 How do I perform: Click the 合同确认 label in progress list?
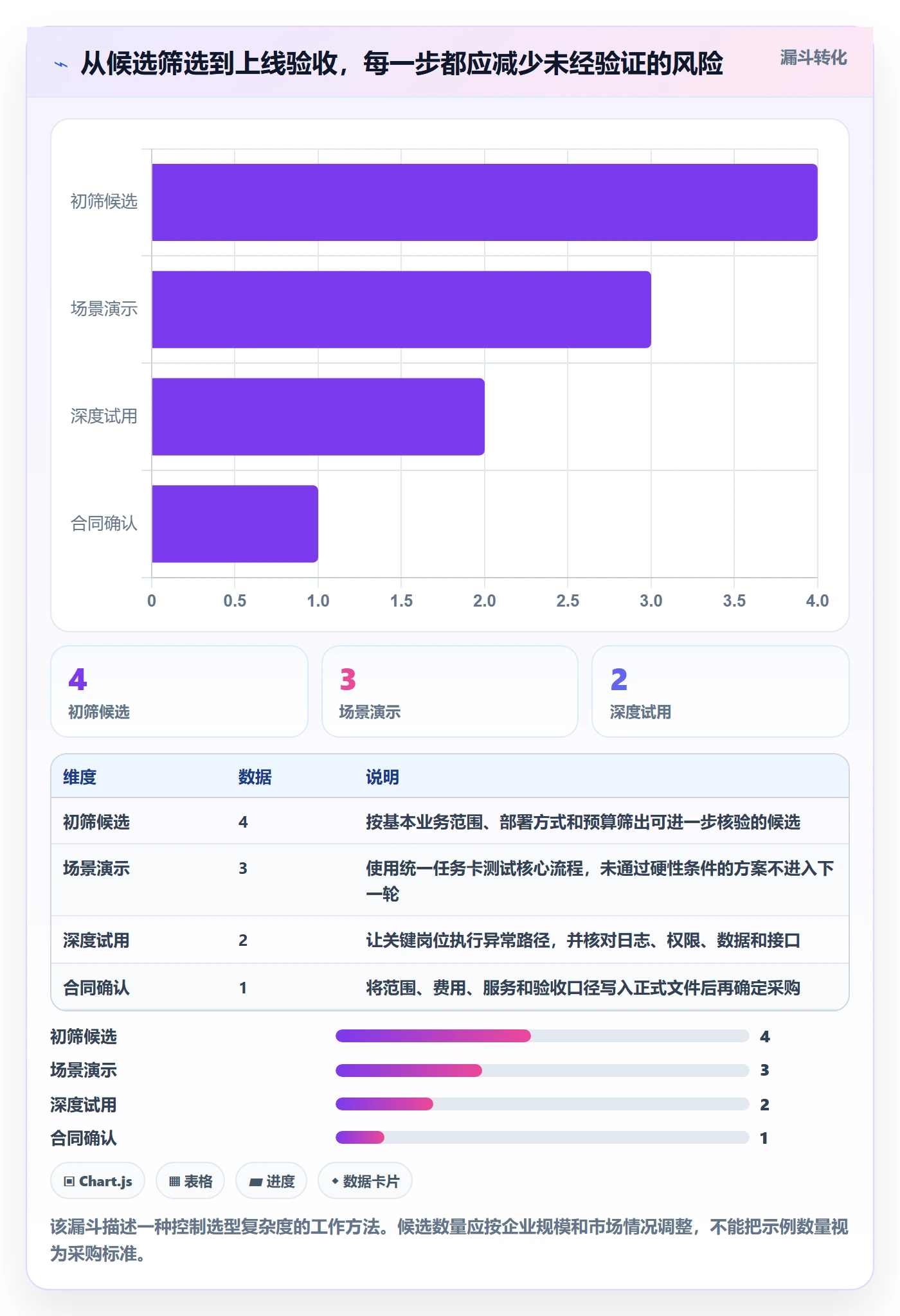84,1138
